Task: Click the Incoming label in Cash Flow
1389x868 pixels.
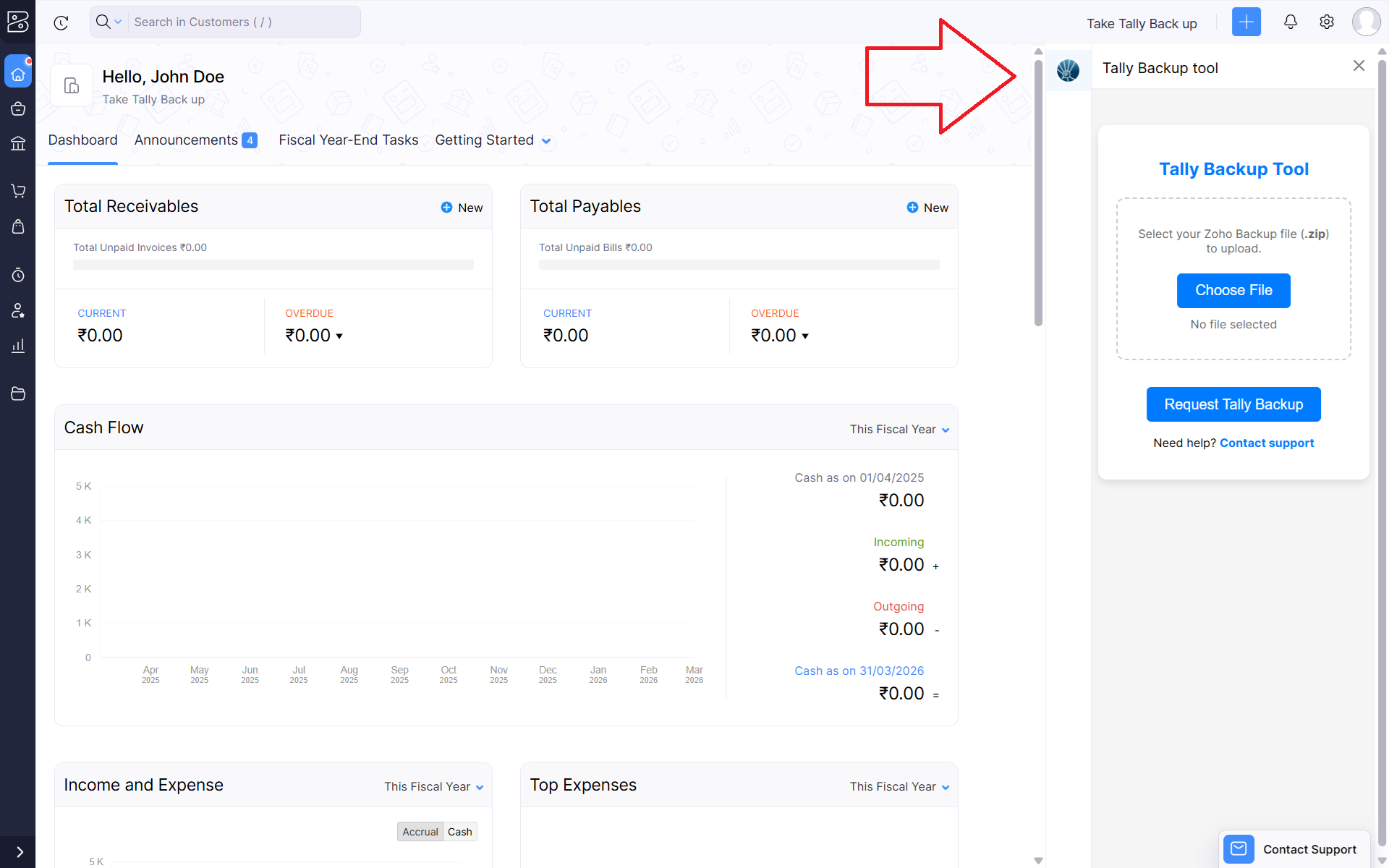Action: (x=899, y=542)
